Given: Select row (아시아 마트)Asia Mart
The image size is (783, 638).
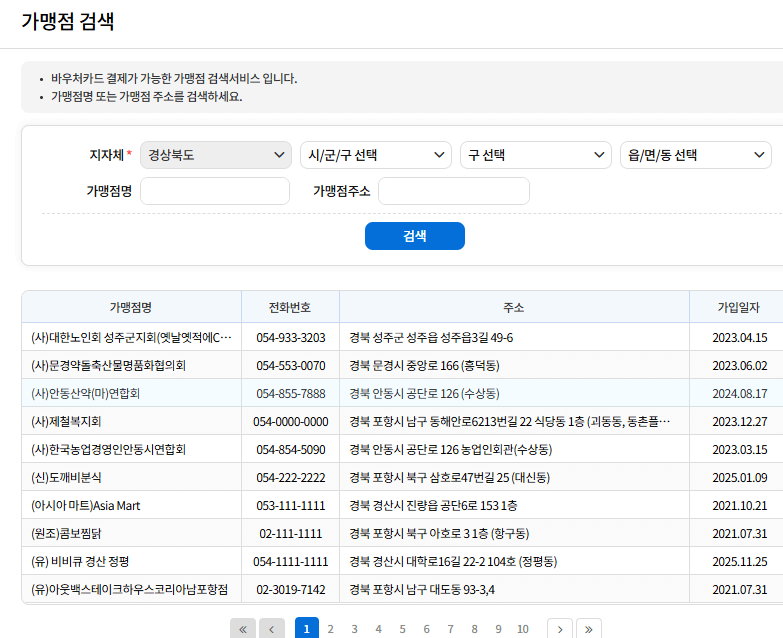Looking at the screenshot, I should tap(402, 505).
